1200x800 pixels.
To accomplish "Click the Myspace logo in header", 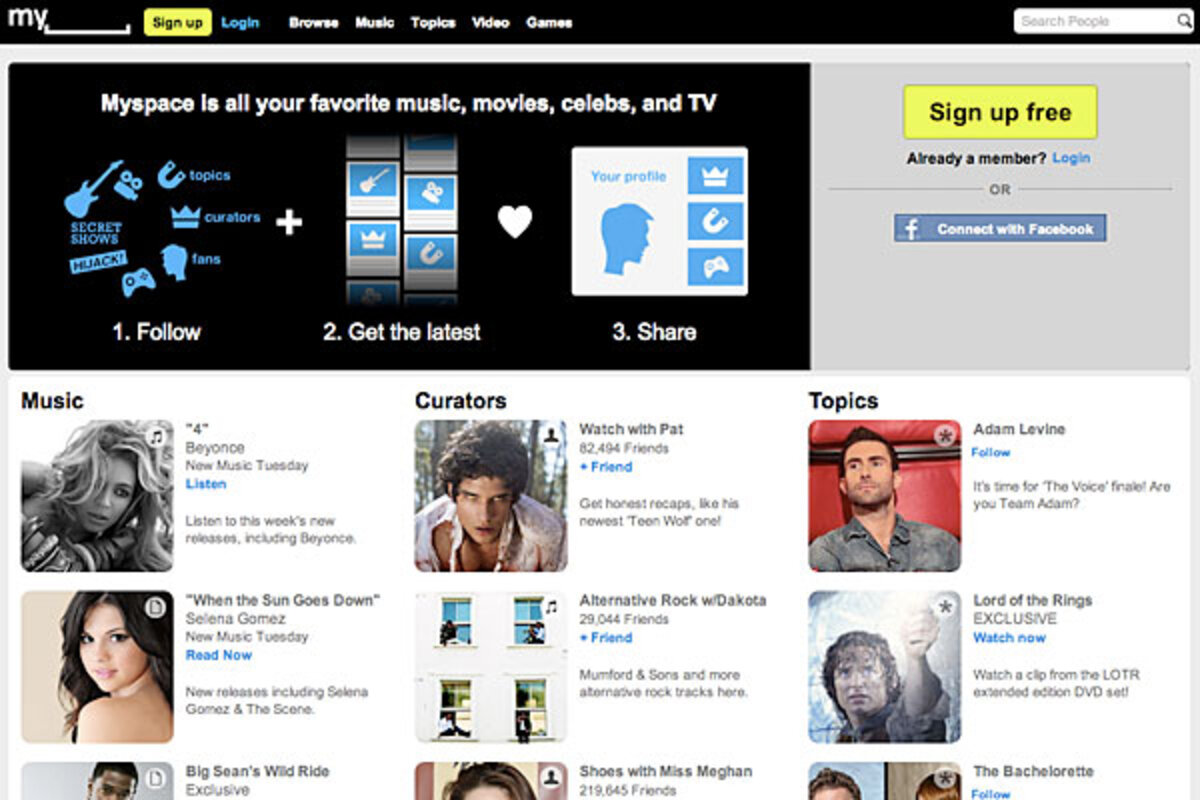I will (x=68, y=21).
